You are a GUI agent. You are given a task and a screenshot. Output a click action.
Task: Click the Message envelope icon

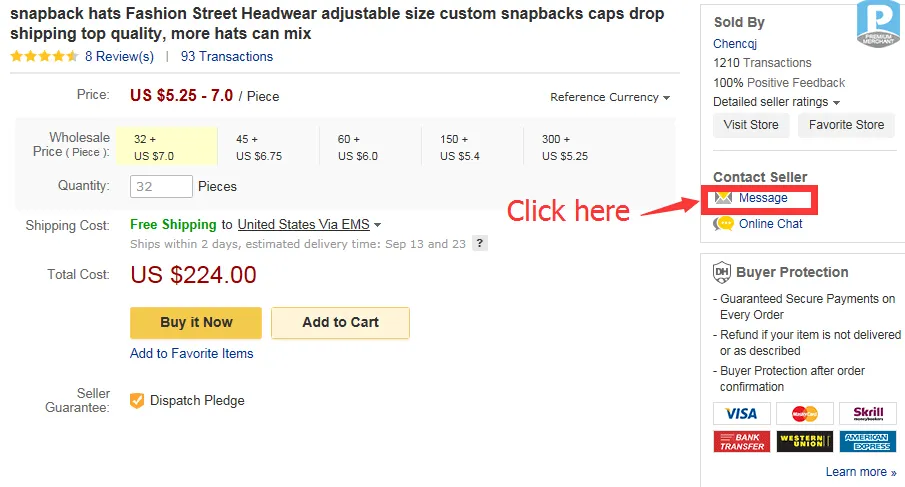(723, 198)
